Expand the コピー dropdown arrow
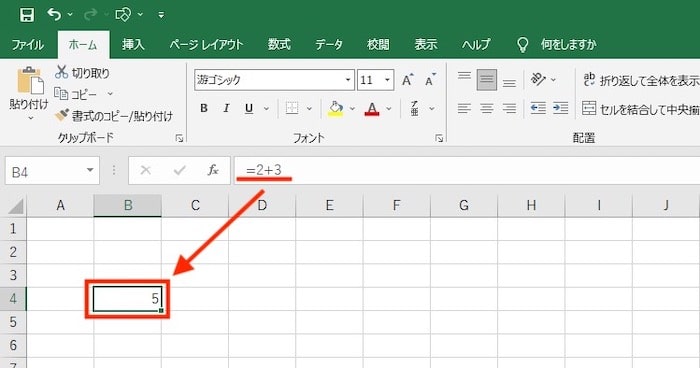Viewport: 700px width, 368px height. pos(110,94)
